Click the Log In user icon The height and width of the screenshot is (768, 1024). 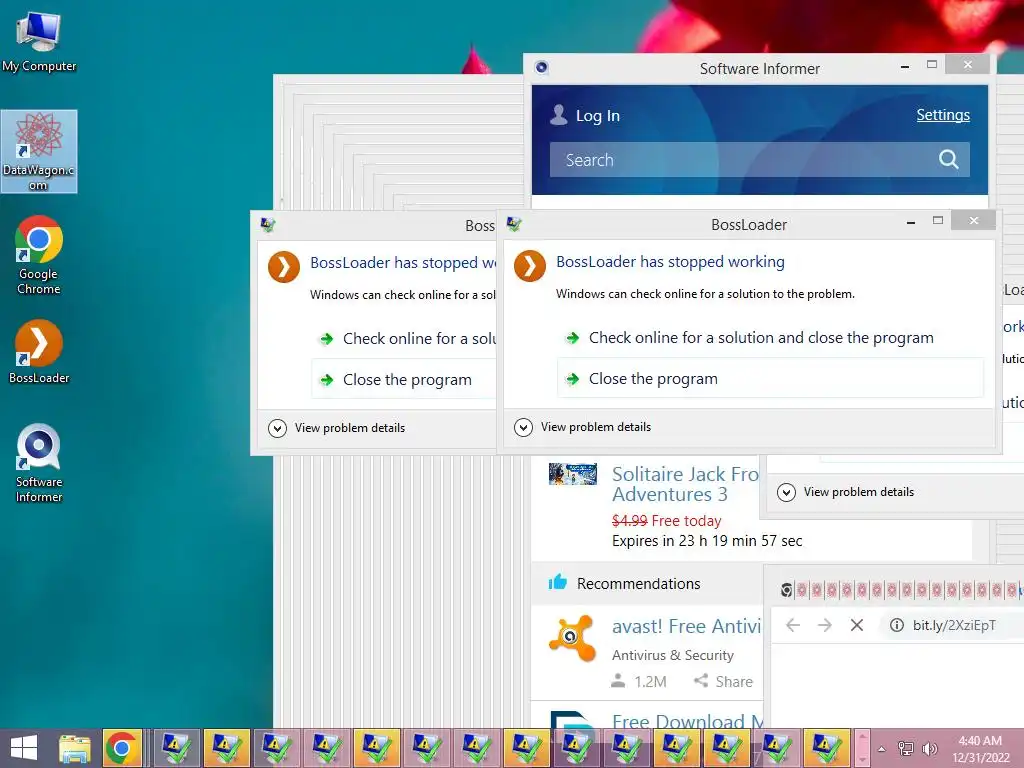(558, 115)
